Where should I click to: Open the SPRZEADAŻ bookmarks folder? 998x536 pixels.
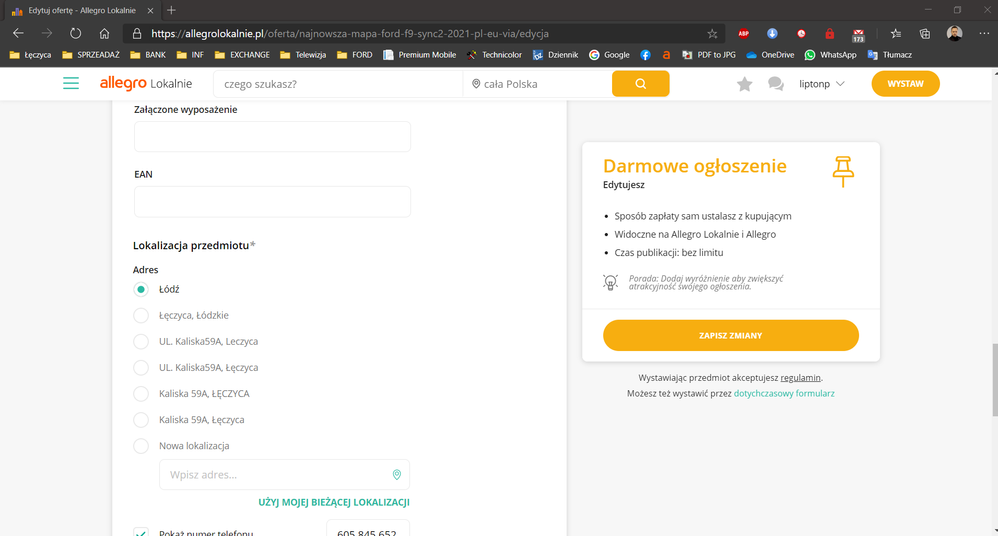(x=91, y=55)
